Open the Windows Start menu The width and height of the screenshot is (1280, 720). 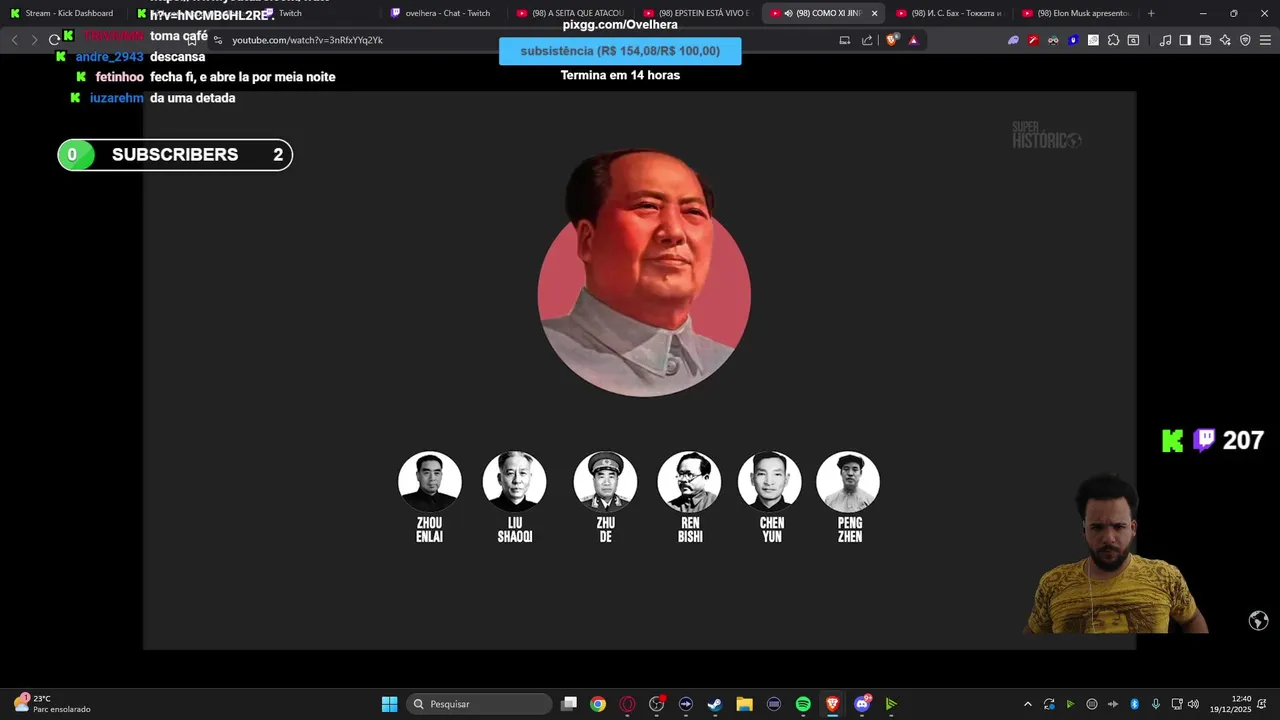[x=389, y=704]
